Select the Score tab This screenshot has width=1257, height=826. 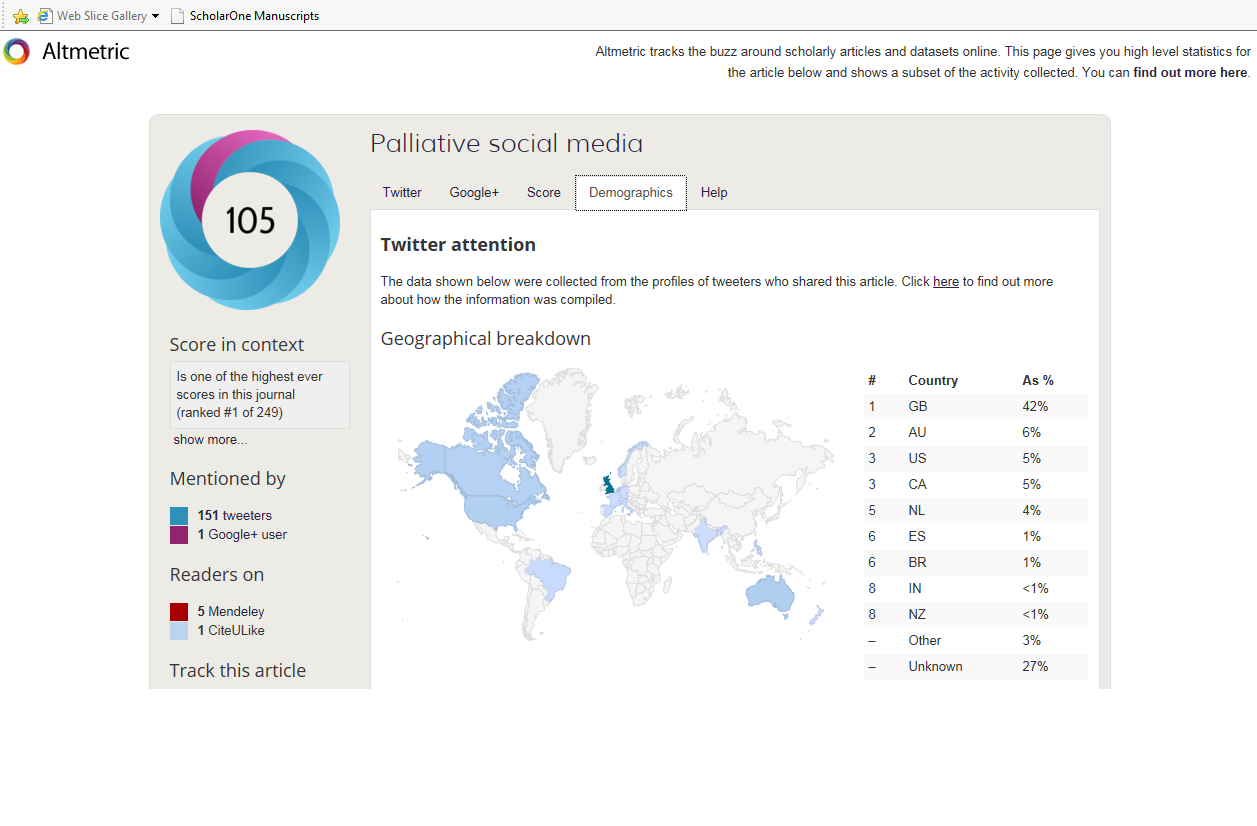544,192
